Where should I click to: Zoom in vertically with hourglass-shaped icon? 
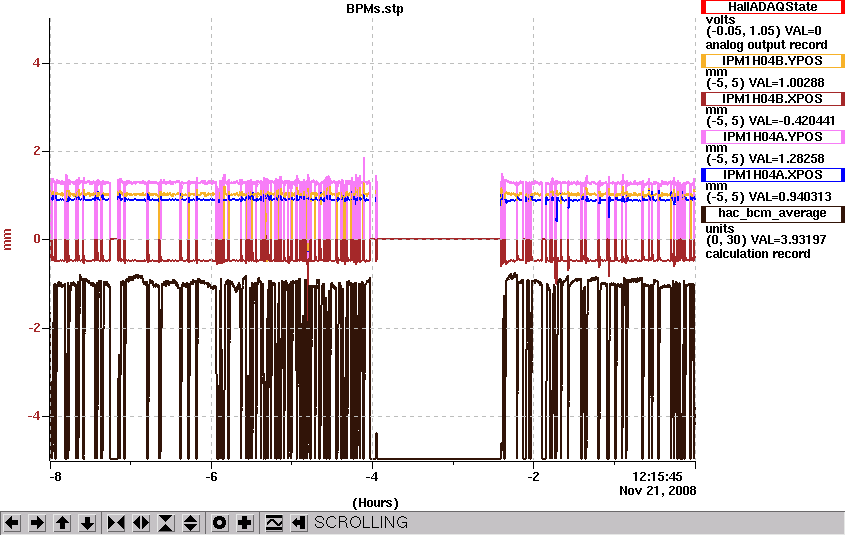(166, 523)
